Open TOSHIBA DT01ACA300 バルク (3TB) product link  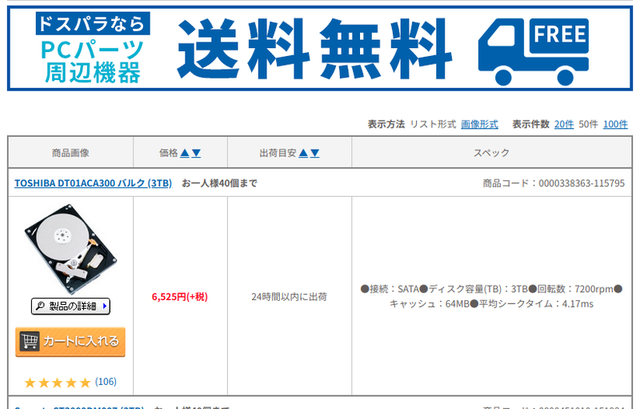pos(93,183)
